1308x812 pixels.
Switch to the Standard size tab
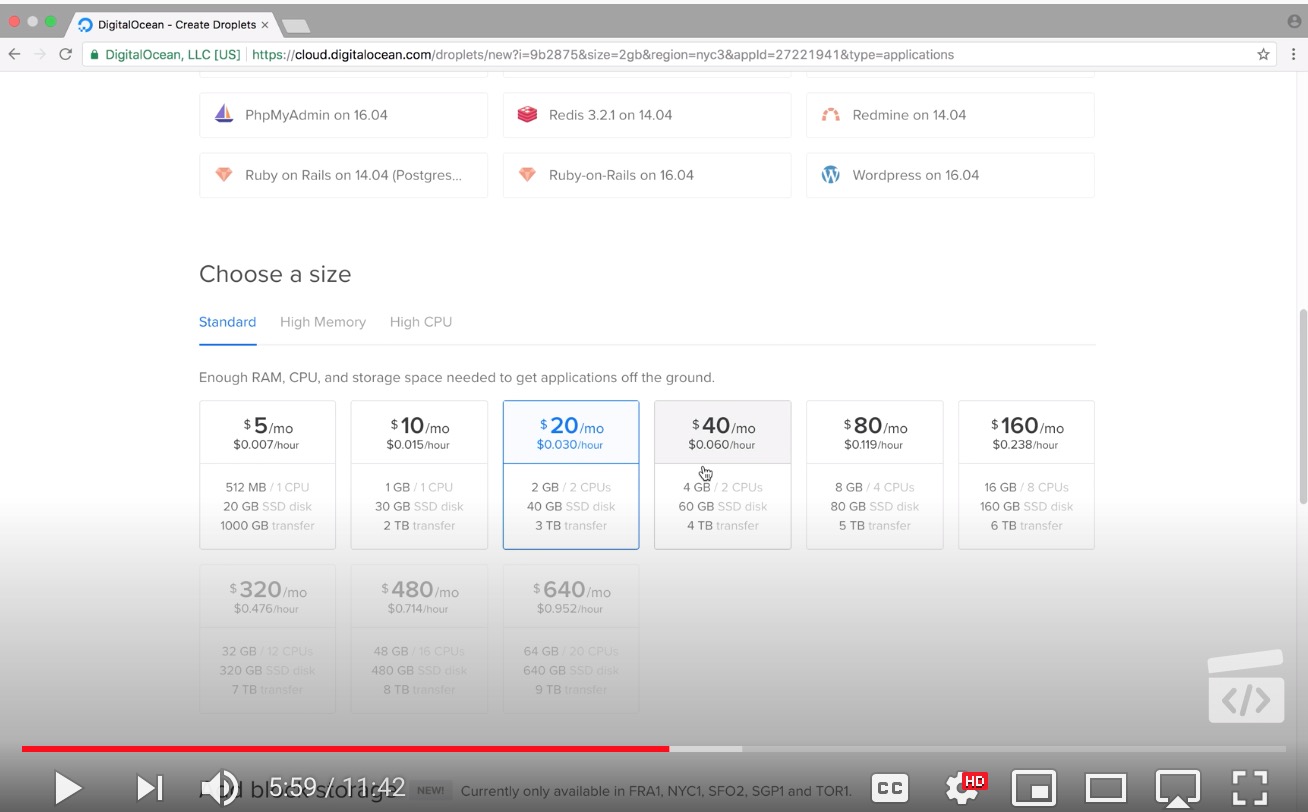pyautogui.click(x=227, y=322)
